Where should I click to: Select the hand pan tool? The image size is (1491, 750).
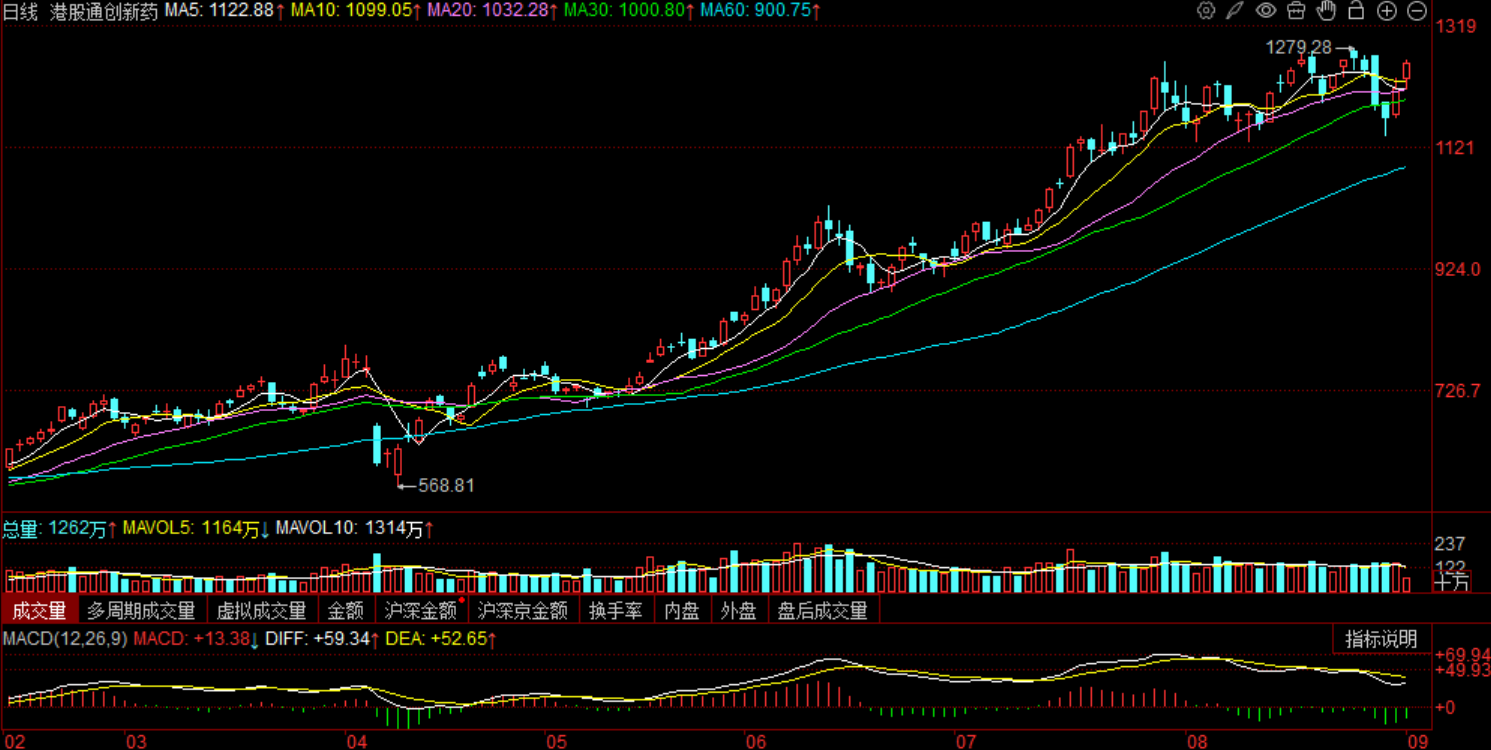(1326, 11)
